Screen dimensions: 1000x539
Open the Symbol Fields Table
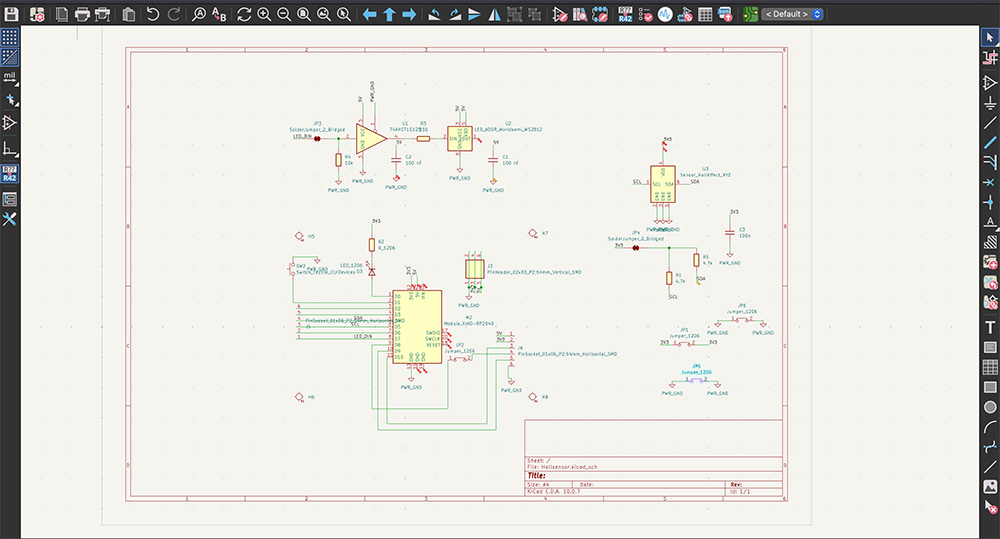coord(705,14)
